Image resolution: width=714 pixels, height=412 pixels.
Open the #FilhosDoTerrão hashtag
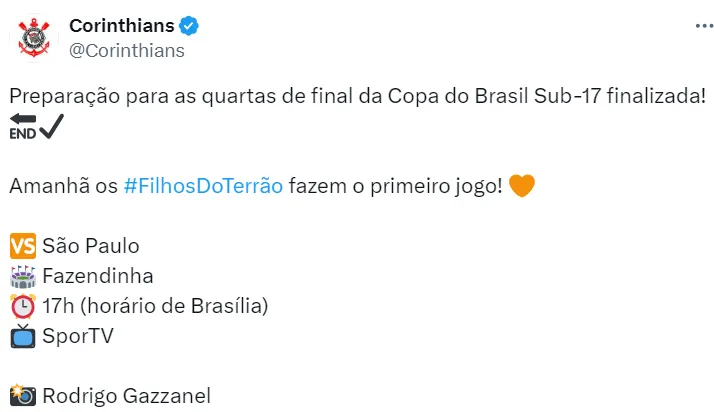click(203, 186)
